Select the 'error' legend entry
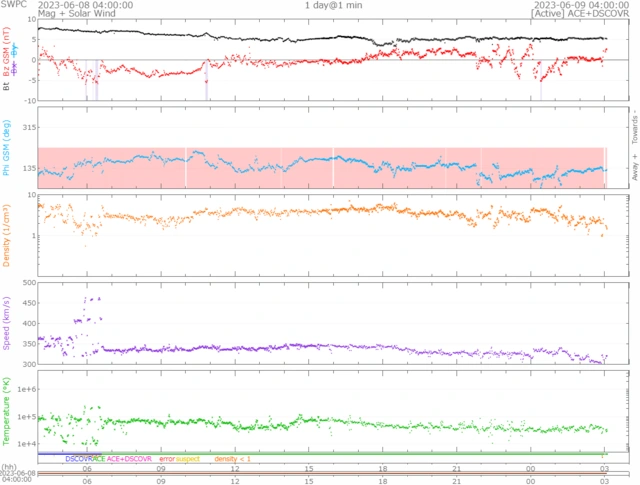640x485 pixels. pyautogui.click(x=166, y=458)
